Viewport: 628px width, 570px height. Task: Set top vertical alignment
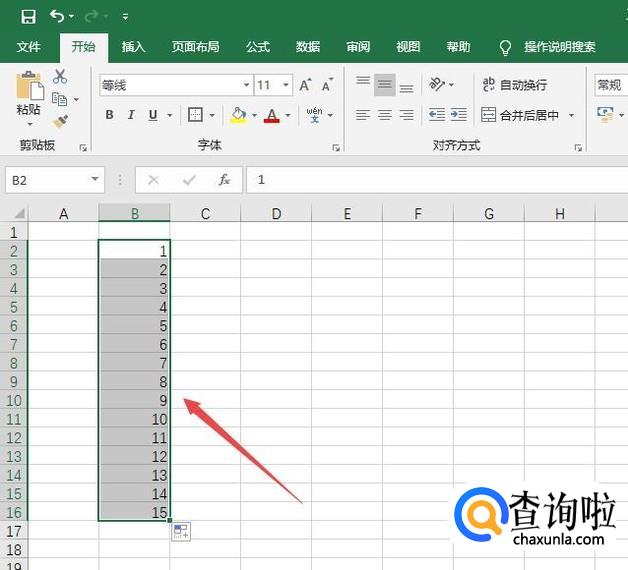click(363, 81)
